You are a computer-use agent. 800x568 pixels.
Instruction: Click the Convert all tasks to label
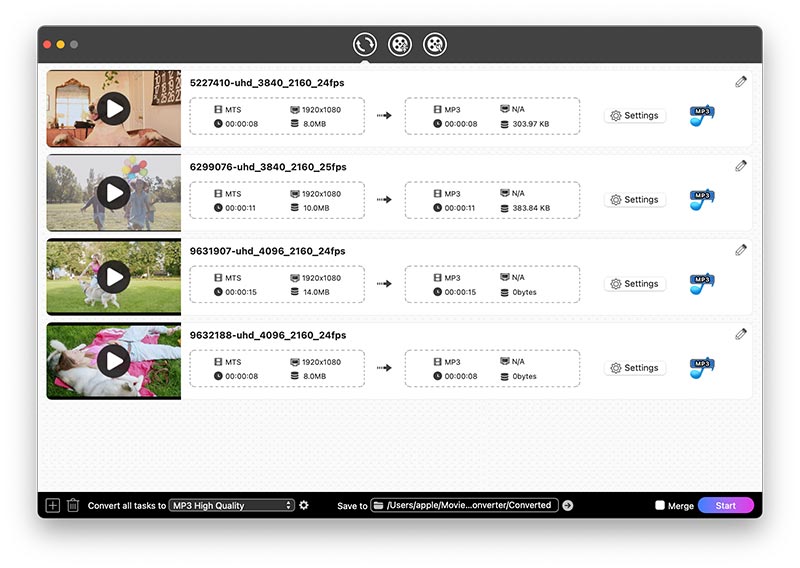click(x=127, y=506)
